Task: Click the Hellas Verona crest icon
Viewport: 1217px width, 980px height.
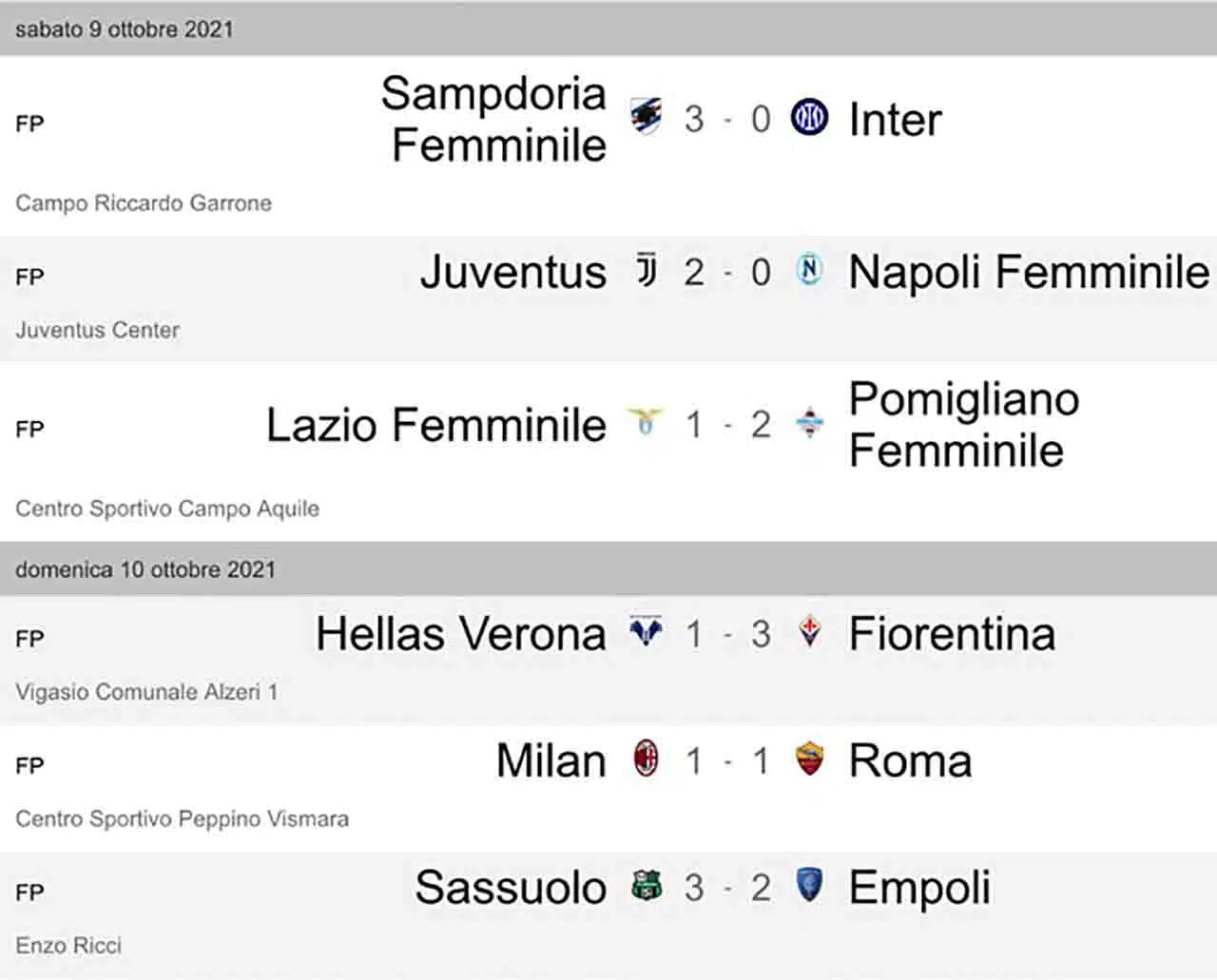Action: [647, 632]
